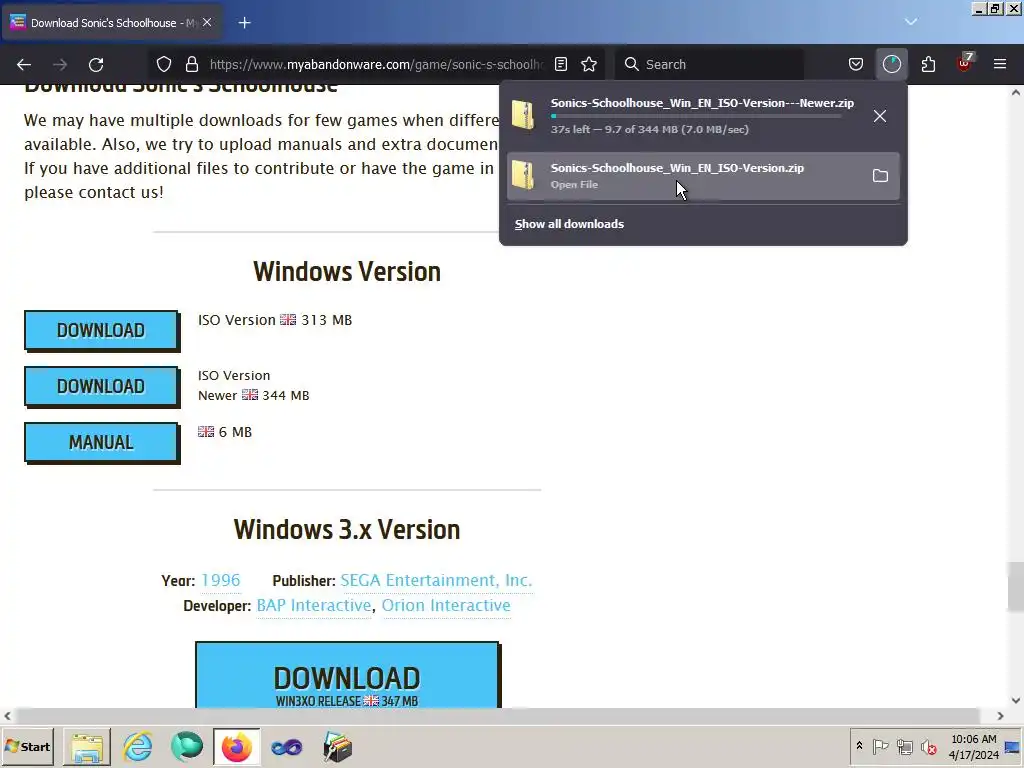Viewport: 1024px width, 768px height.
Task: Click the horizontal scroll left arrow
Action: point(7,716)
